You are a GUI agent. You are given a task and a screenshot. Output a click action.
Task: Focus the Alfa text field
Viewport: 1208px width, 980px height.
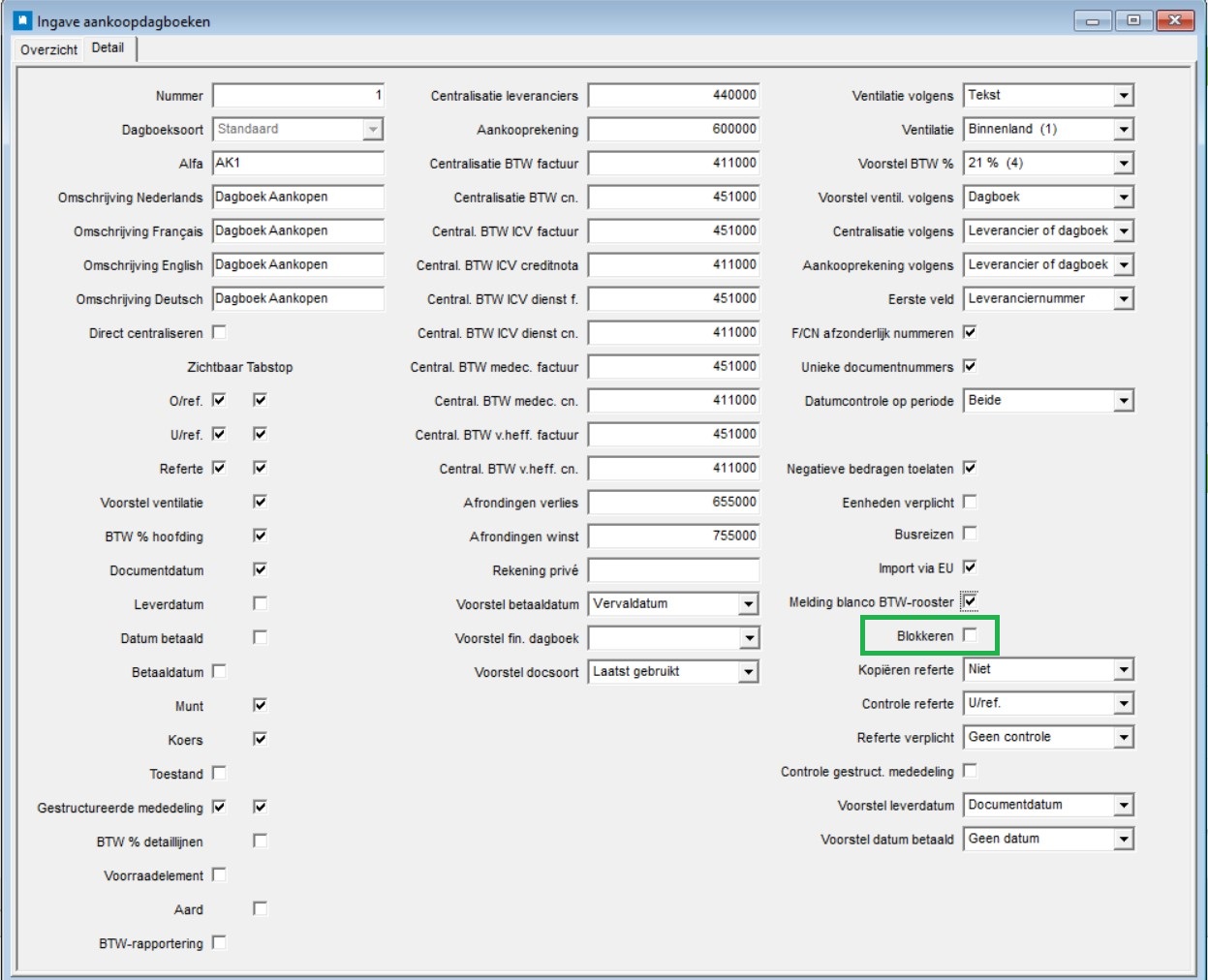298,163
